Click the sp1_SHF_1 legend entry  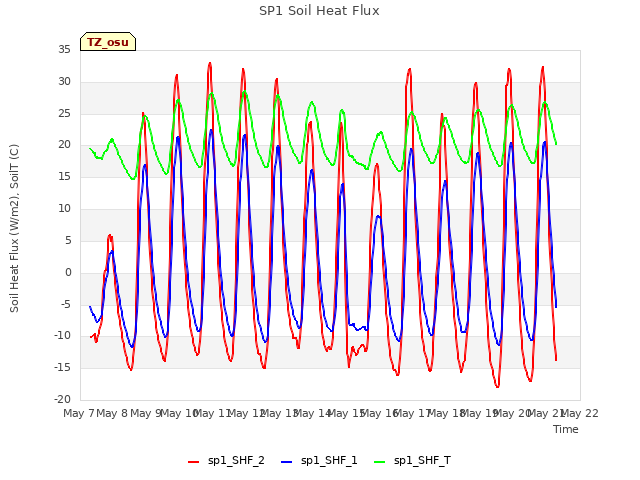319,460
